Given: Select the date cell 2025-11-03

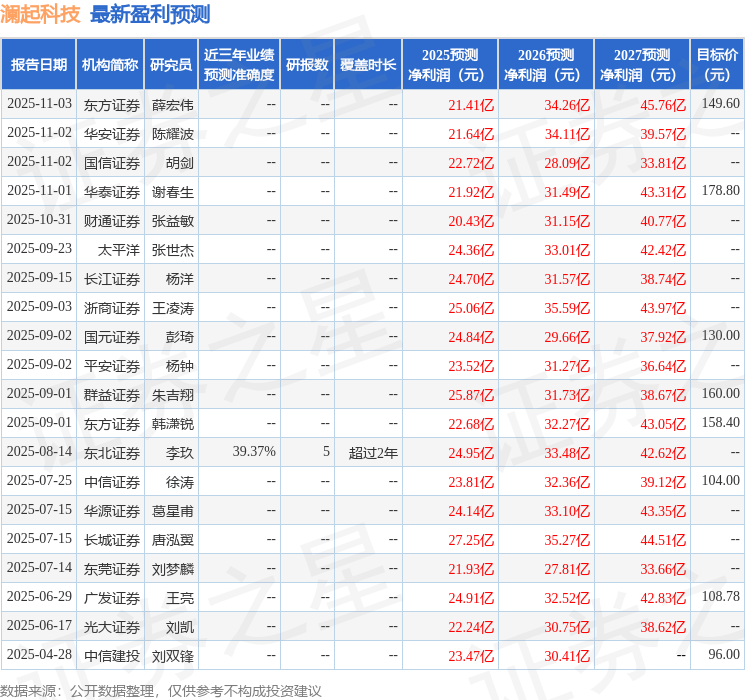Looking at the screenshot, I should [x=39, y=104].
